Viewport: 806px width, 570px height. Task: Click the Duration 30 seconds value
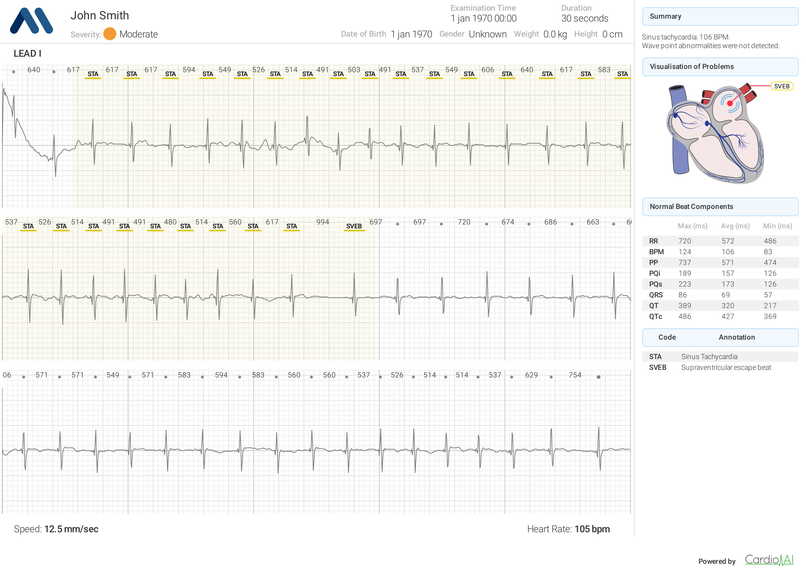click(x=584, y=19)
